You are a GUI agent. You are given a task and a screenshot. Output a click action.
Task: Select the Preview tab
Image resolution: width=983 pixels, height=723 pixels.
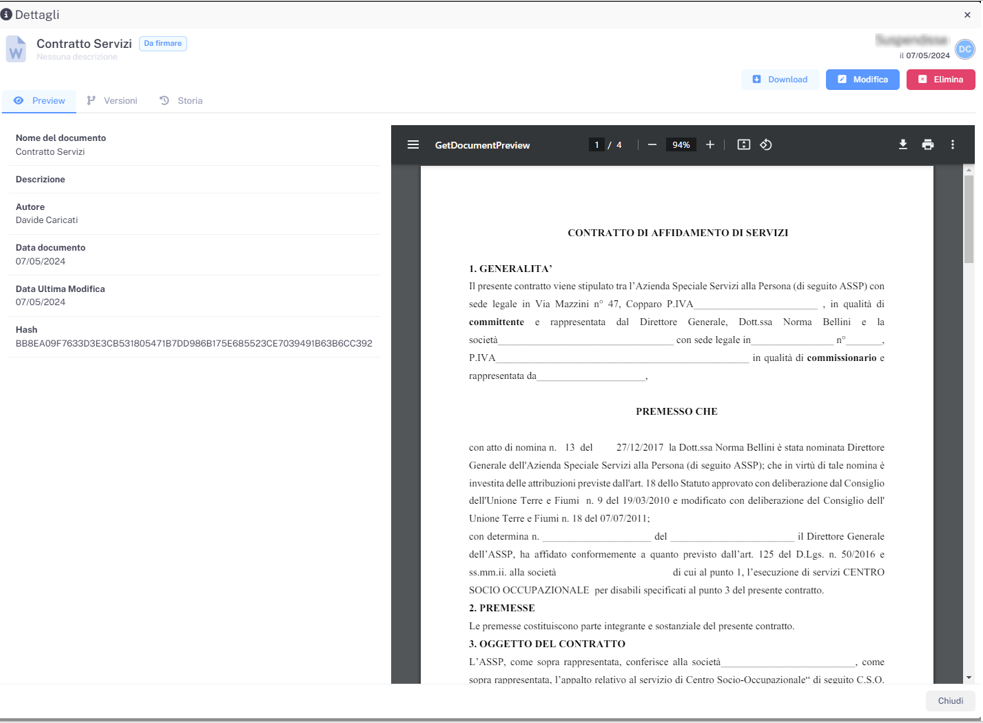pyautogui.click(x=39, y=101)
